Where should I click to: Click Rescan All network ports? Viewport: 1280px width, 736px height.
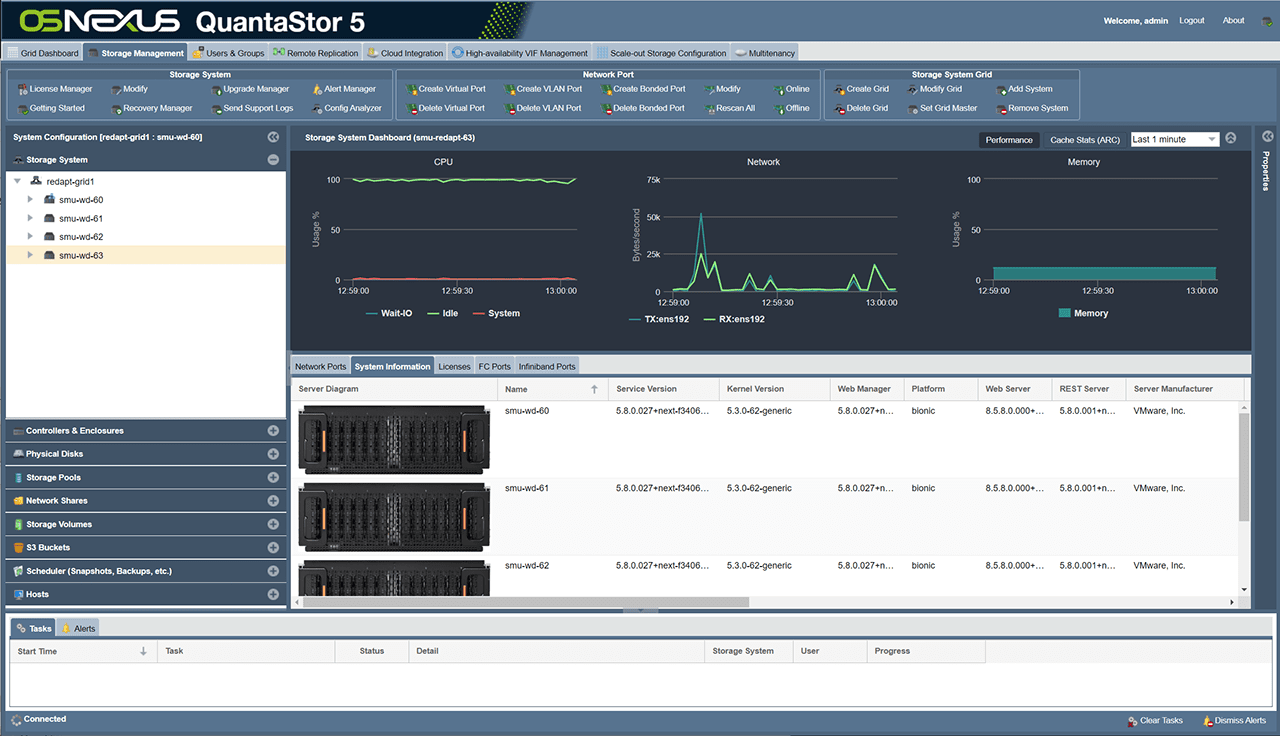click(729, 108)
